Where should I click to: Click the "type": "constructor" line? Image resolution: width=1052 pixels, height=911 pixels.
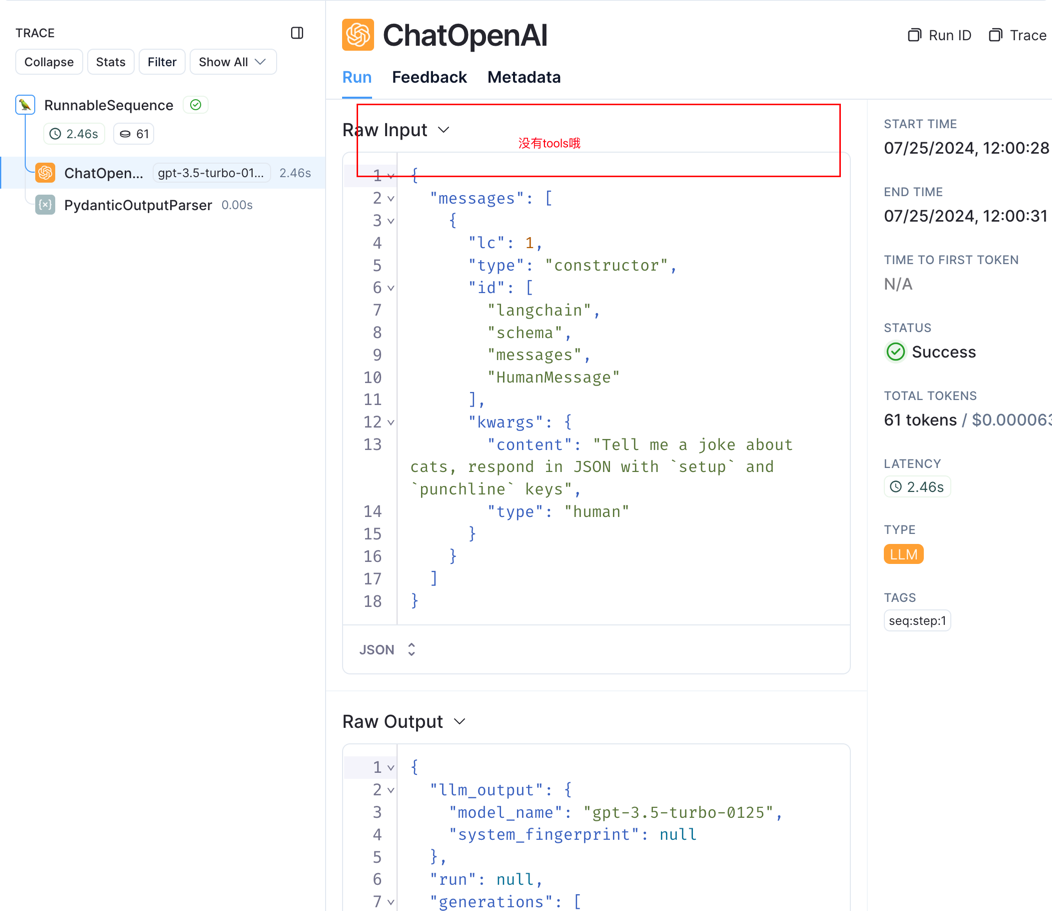pyautogui.click(x=572, y=266)
